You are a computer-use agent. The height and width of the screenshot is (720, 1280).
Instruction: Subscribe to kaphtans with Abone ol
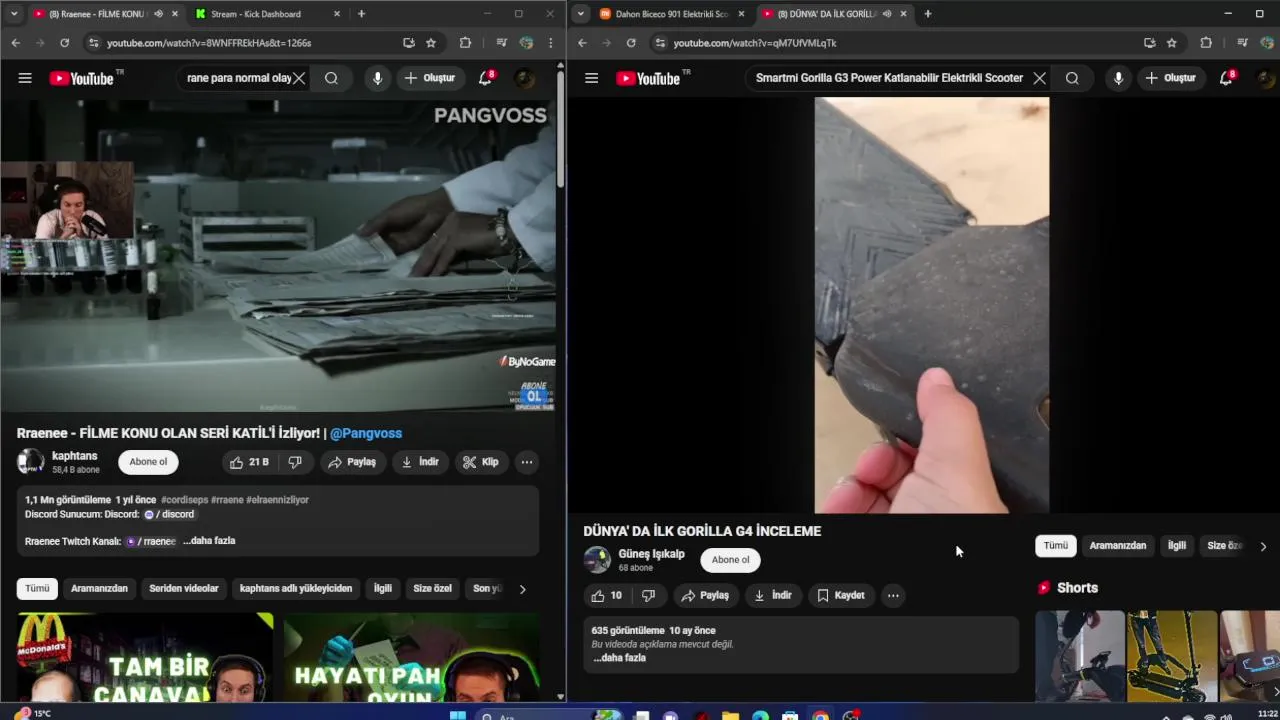pos(148,462)
